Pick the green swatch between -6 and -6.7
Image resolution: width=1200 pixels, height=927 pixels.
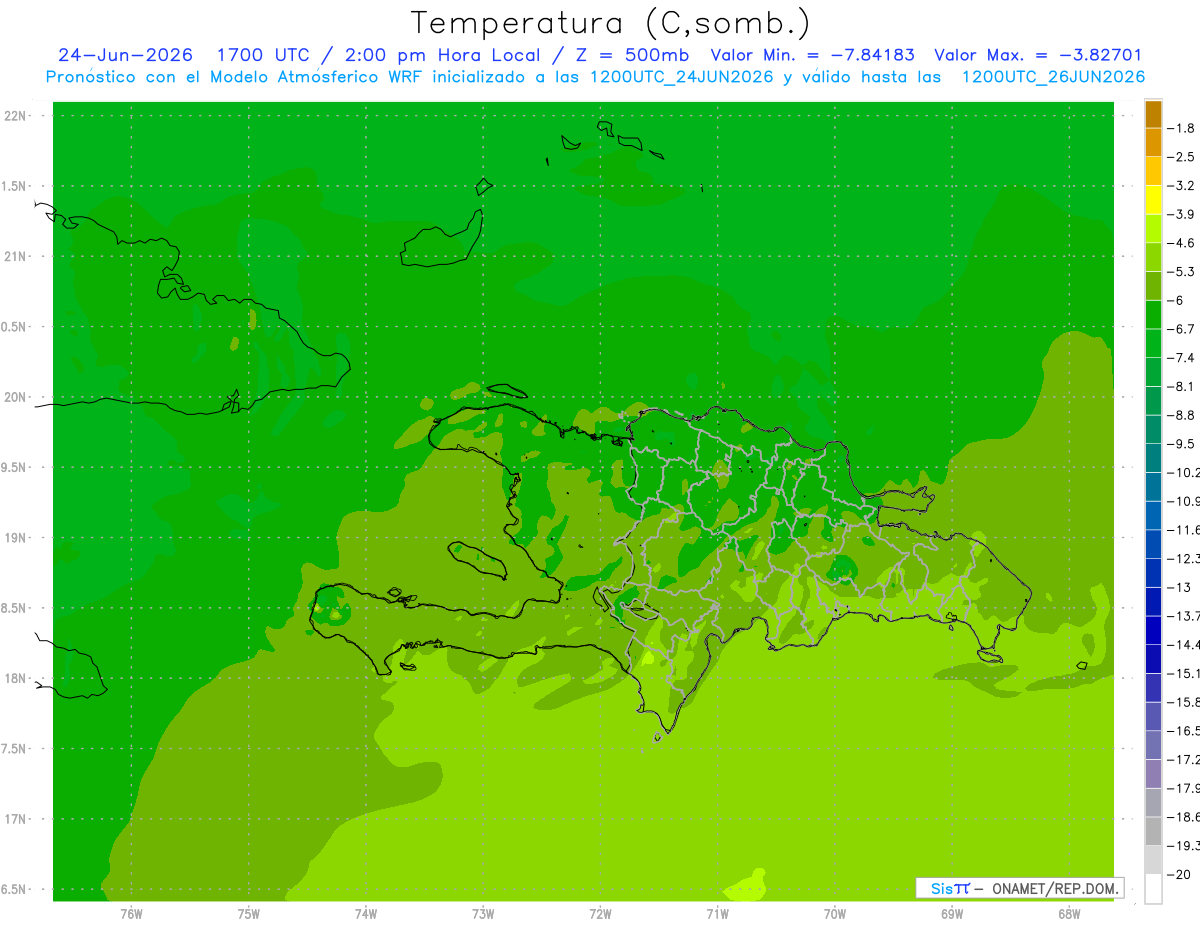click(1153, 314)
